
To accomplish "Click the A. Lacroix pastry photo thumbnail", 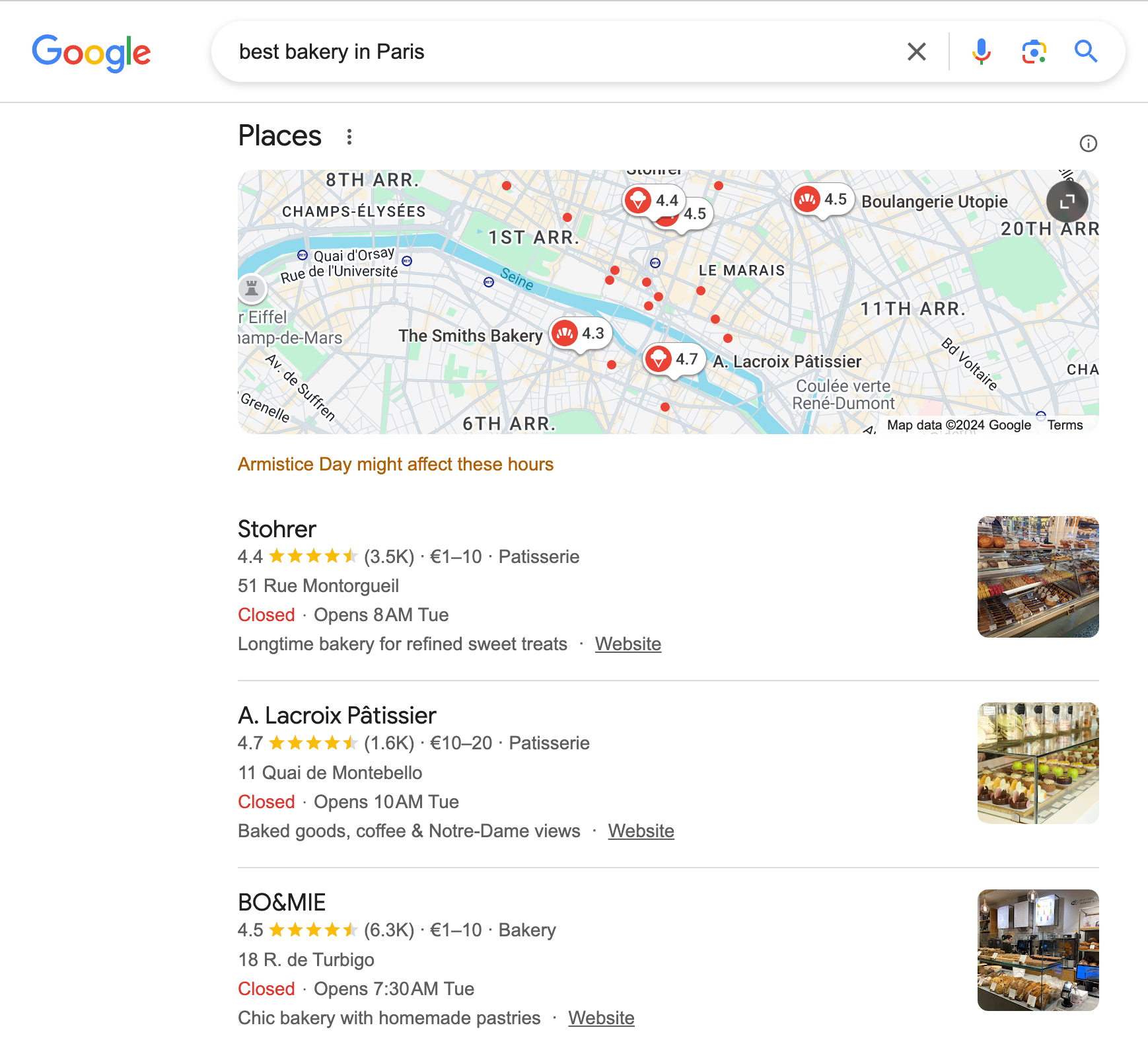I will [1038, 763].
